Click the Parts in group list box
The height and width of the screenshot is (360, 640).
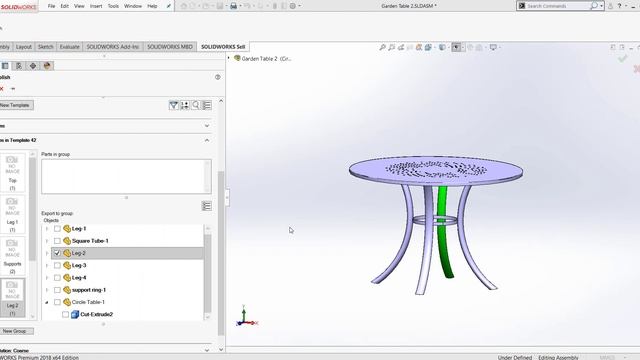pyautogui.click(x=126, y=176)
